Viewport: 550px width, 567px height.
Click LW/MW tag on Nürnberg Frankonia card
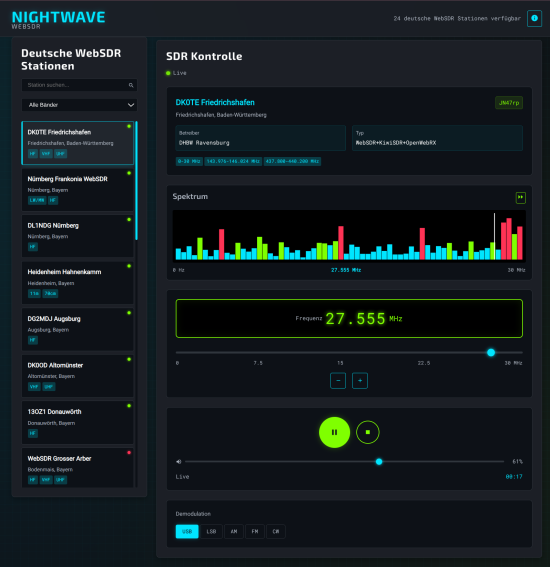(x=37, y=200)
